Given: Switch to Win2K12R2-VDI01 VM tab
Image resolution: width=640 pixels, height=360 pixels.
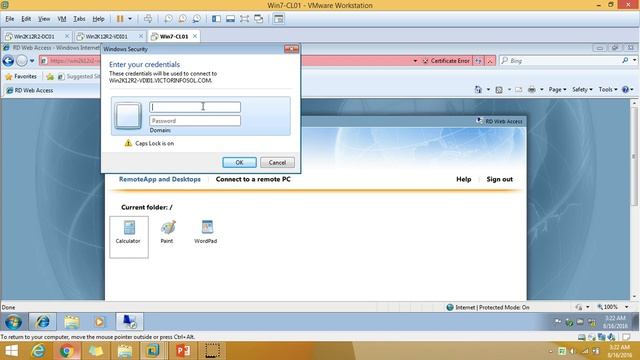Looking at the screenshot, I should point(107,36).
